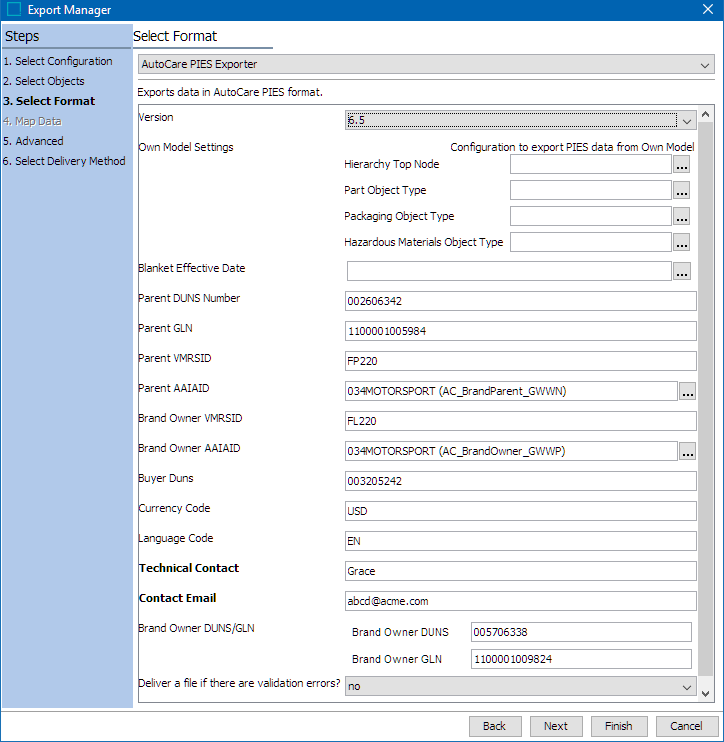Click the ellipsis button for Hierarchy Top Node
The height and width of the screenshot is (742, 724).
pyautogui.click(x=682, y=165)
